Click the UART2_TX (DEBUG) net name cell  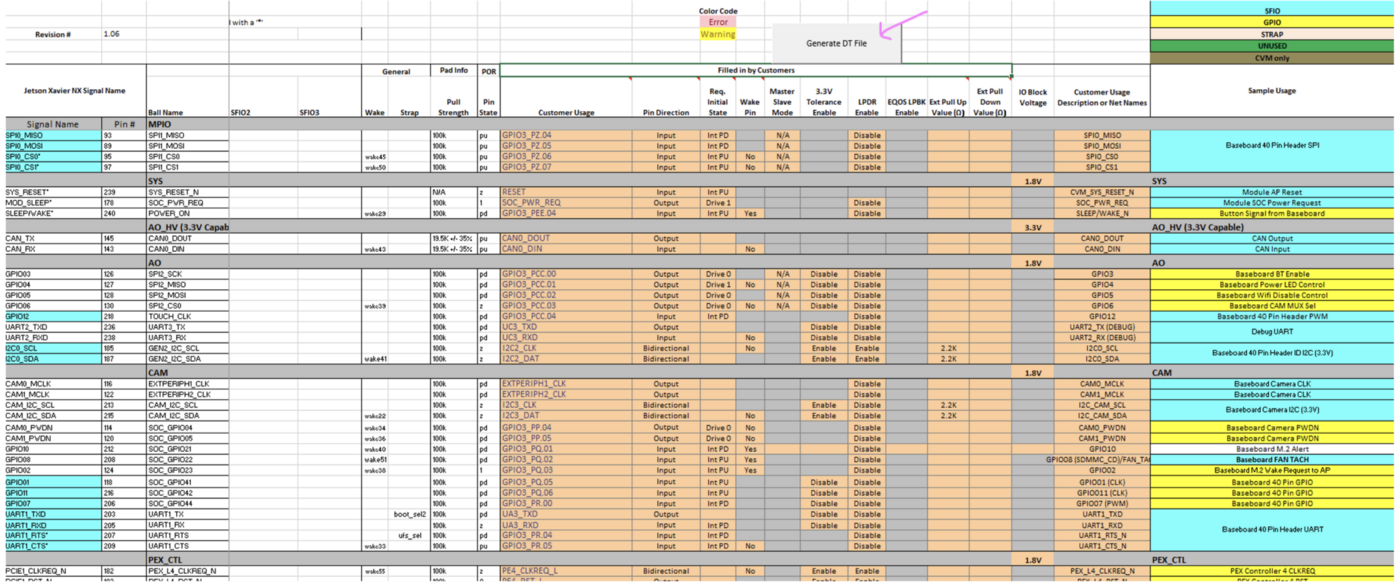pyautogui.click(x=1102, y=327)
